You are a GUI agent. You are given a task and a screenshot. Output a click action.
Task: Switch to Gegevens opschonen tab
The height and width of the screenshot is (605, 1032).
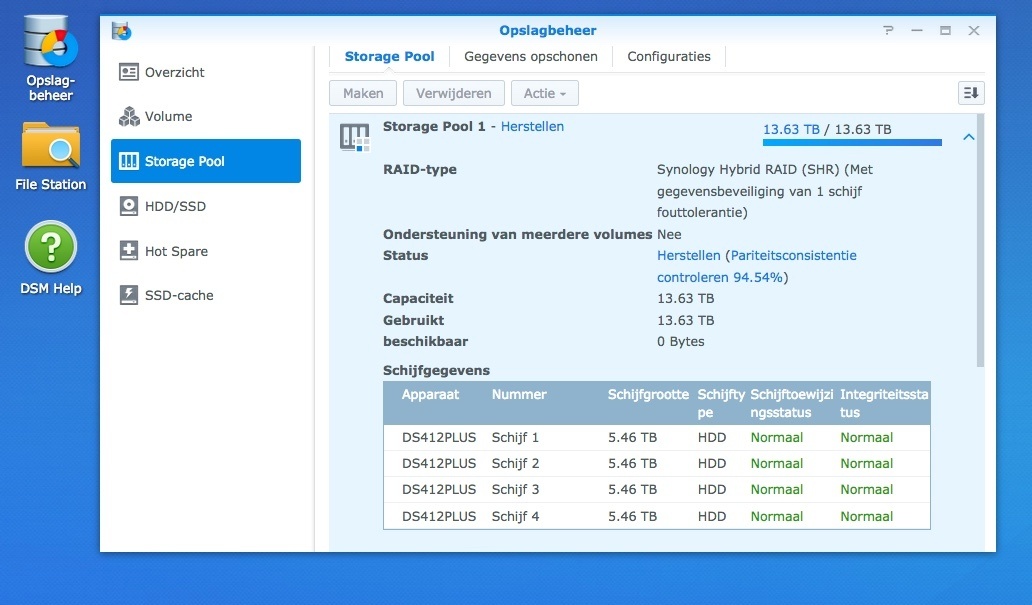tap(530, 57)
